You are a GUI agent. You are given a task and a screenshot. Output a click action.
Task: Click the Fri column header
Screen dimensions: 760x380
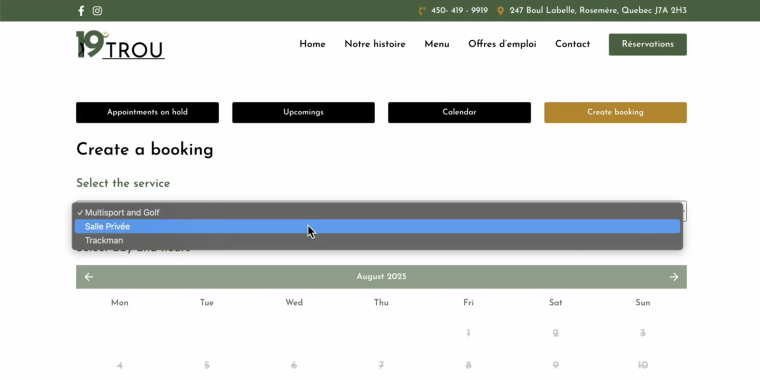click(468, 303)
